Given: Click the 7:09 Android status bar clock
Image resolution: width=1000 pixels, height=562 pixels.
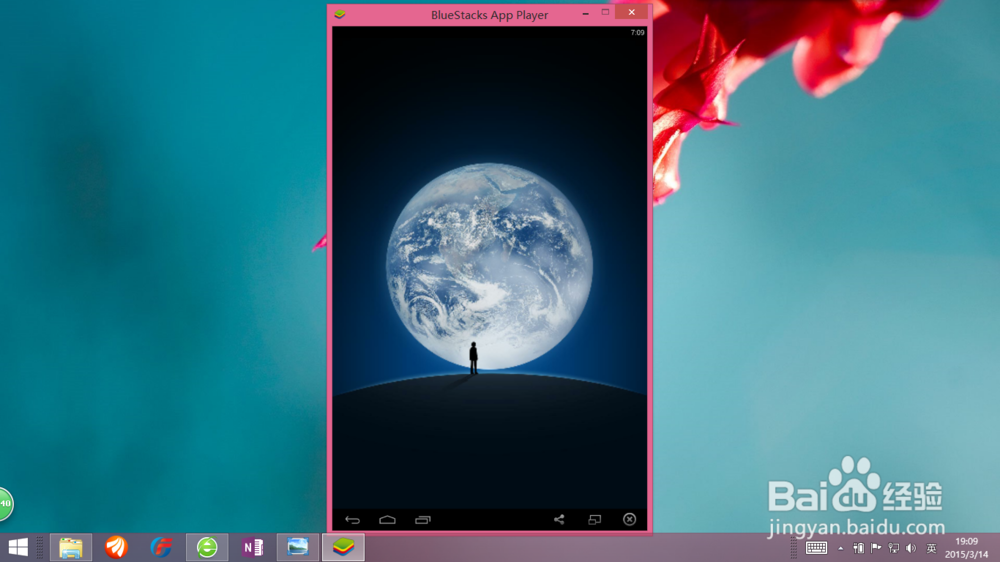Looking at the screenshot, I should tap(637, 33).
